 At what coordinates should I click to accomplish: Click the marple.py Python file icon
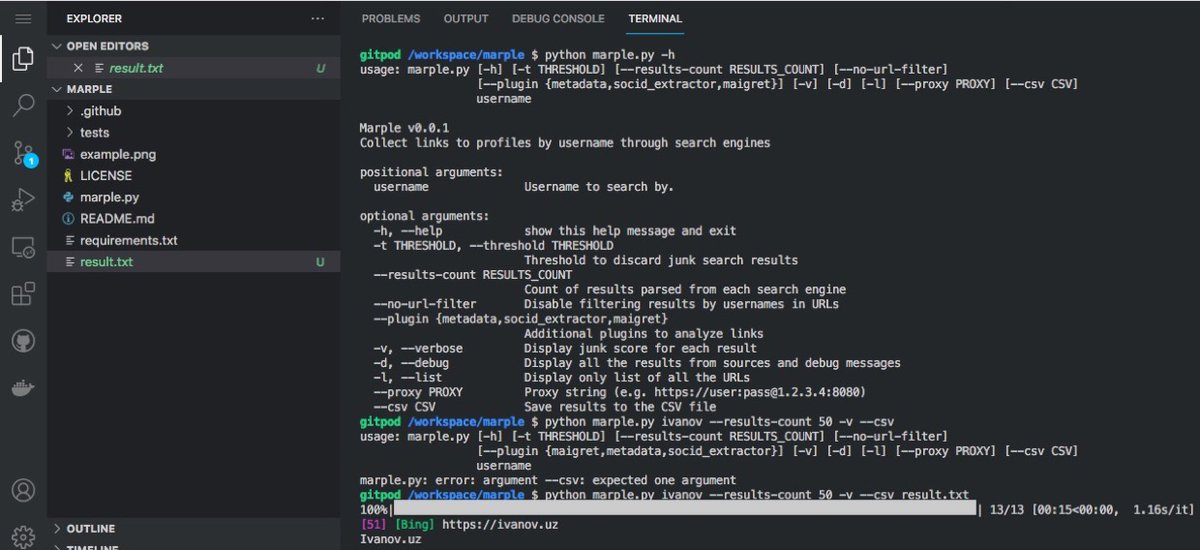[69, 197]
